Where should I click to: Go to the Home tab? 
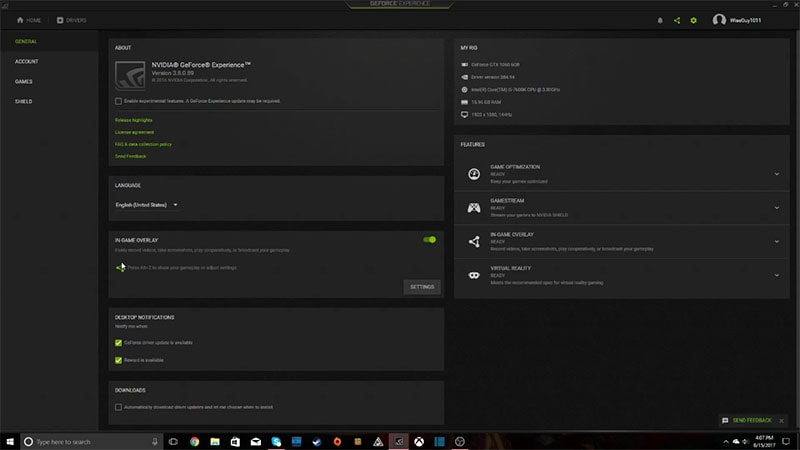pyautogui.click(x=29, y=20)
